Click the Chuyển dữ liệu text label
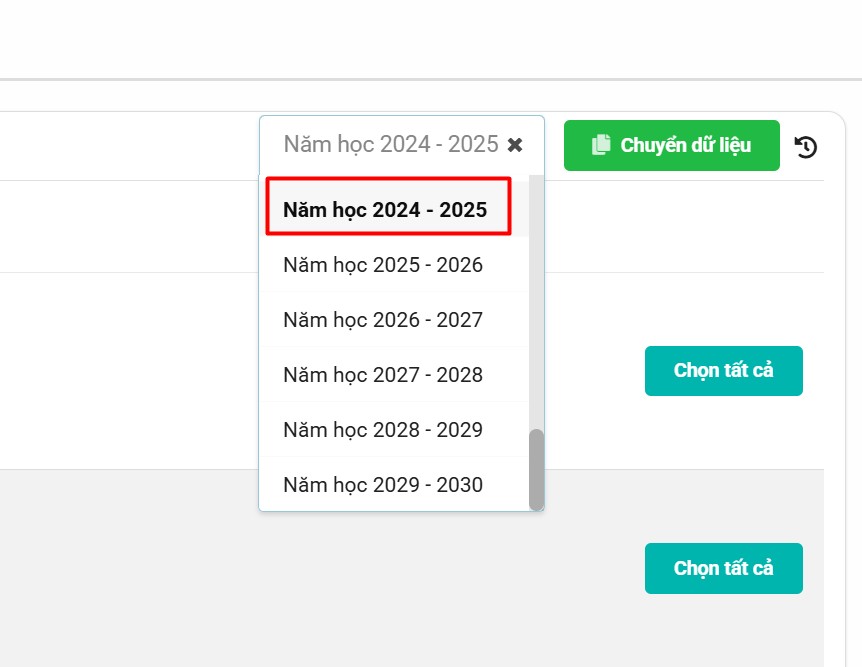This screenshot has width=862, height=667. [686, 146]
